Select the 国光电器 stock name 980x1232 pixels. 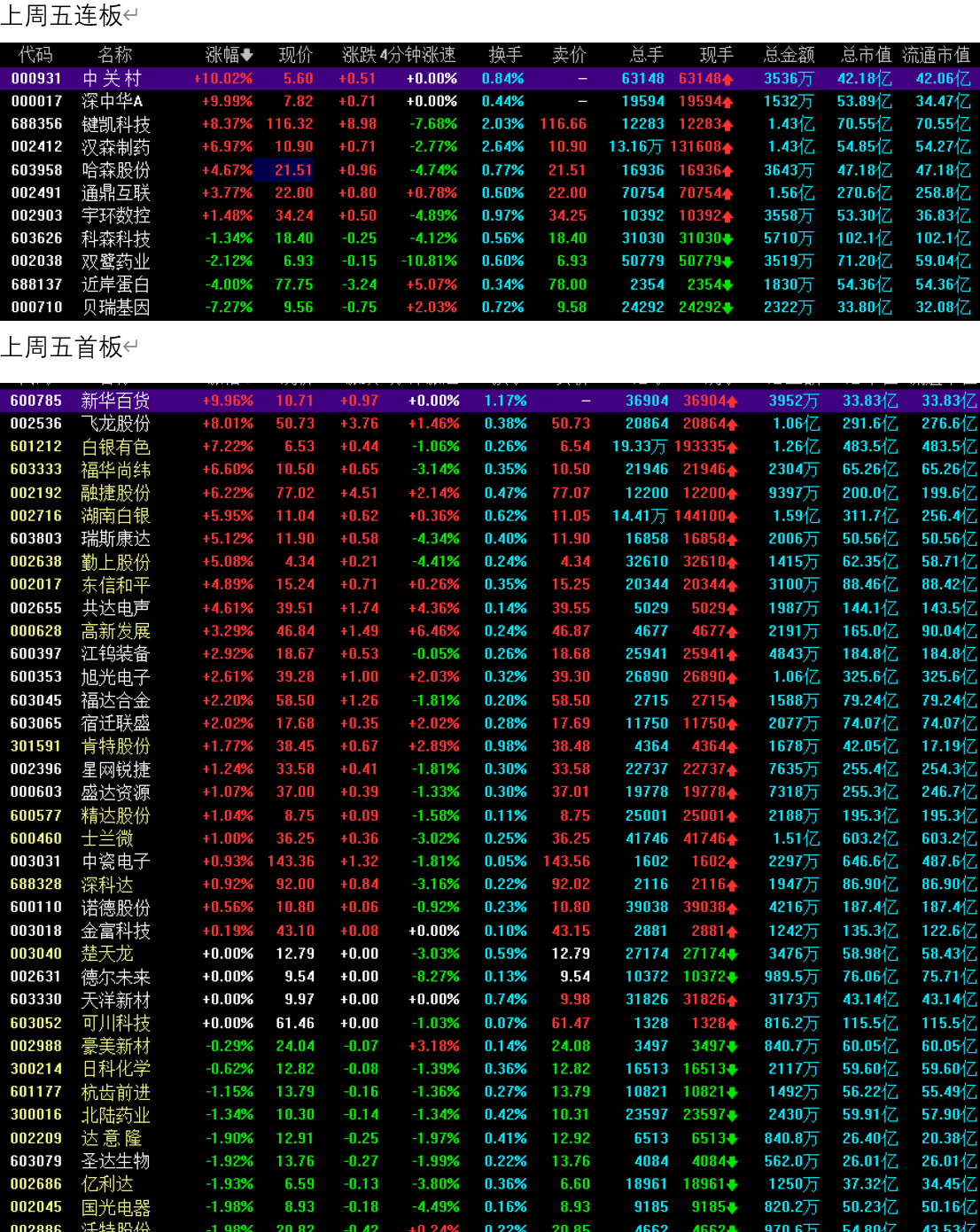[x=116, y=1207]
